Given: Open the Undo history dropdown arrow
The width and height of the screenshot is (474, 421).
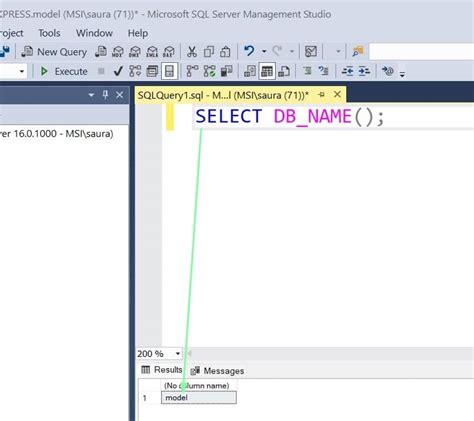Looking at the screenshot, I should (264, 51).
